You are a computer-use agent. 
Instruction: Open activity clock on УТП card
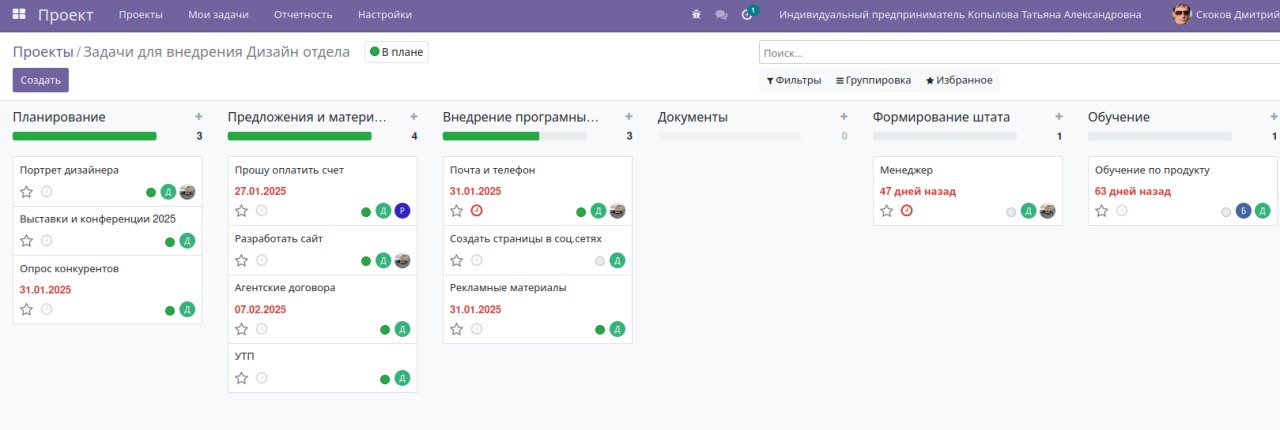point(262,378)
